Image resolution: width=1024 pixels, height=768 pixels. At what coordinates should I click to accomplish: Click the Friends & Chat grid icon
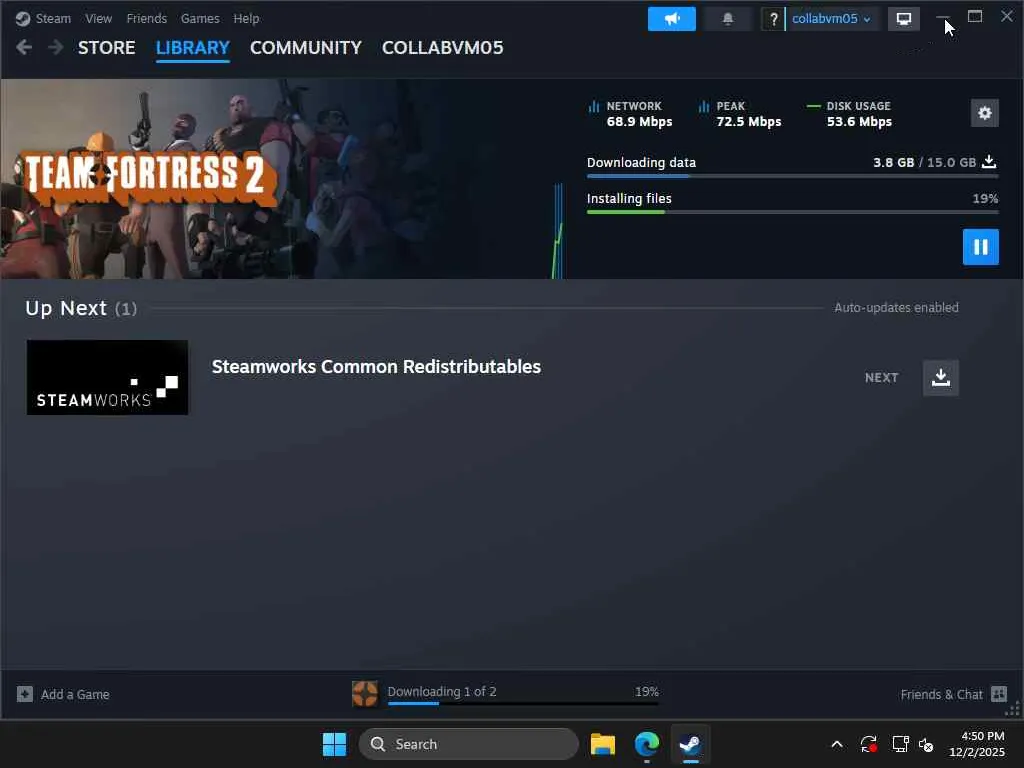click(x=999, y=694)
